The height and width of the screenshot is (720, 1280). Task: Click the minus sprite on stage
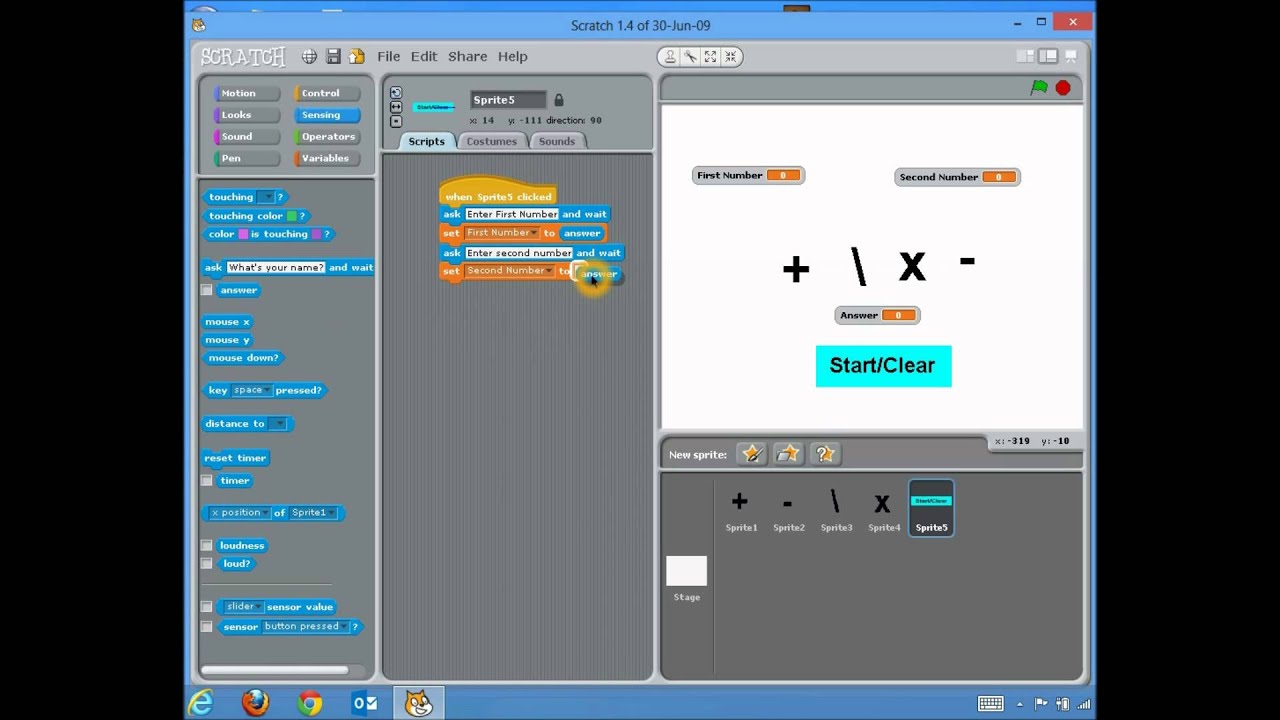point(967,261)
